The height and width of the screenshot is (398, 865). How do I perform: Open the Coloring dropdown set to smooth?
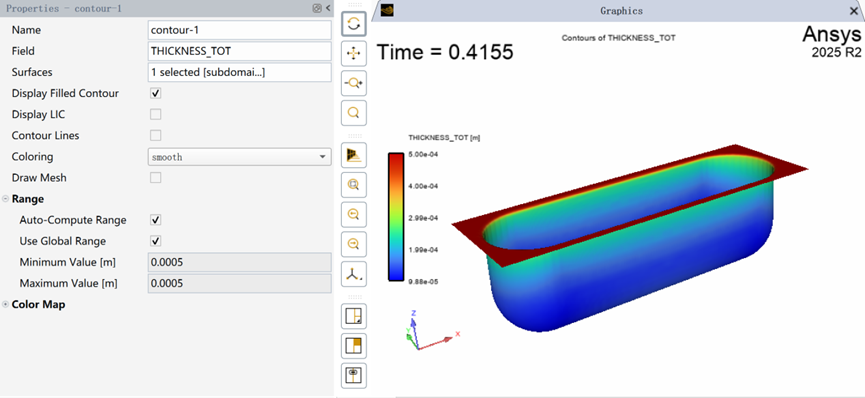[239, 157]
